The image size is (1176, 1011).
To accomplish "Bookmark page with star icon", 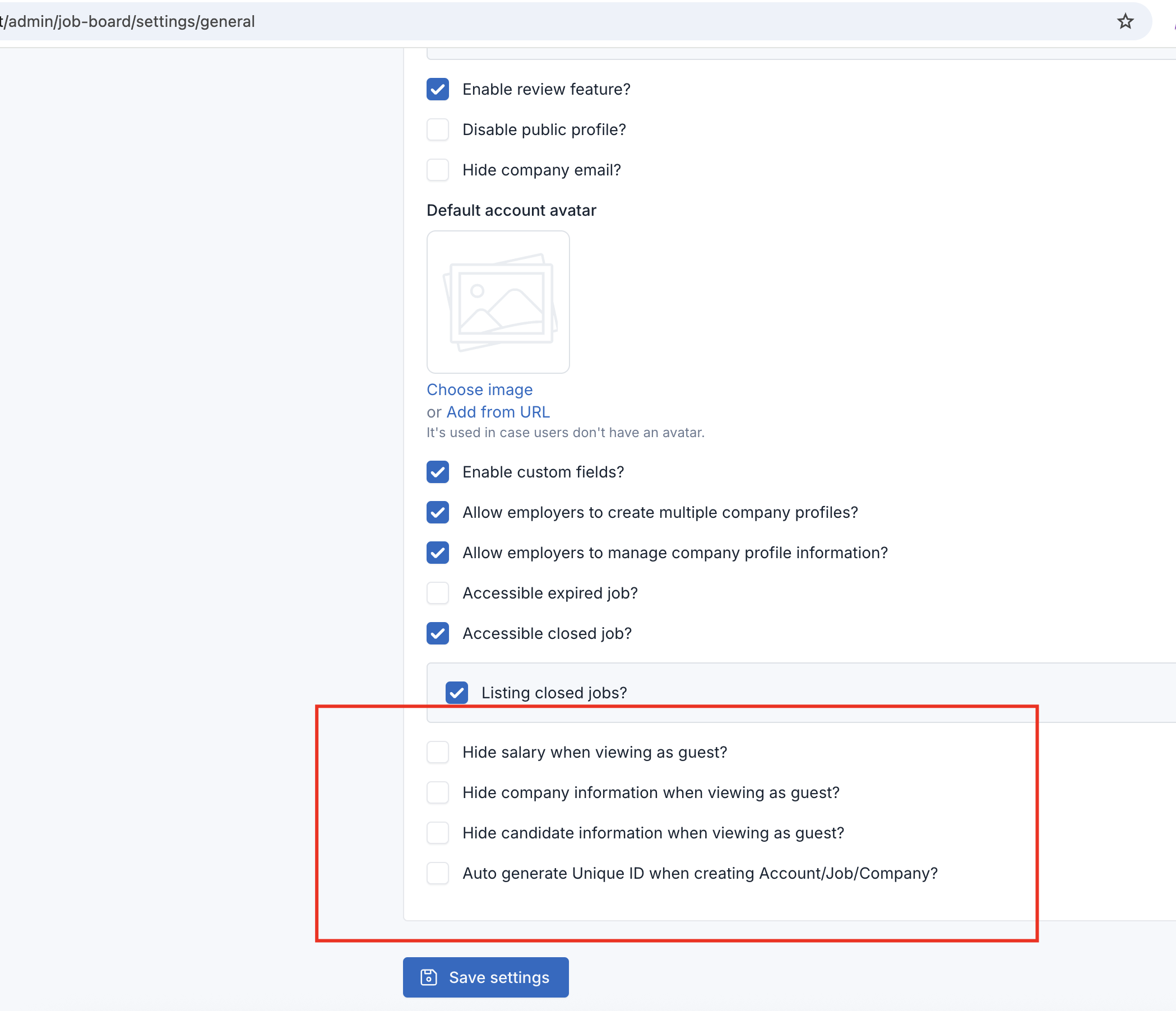I will click(1125, 21).
